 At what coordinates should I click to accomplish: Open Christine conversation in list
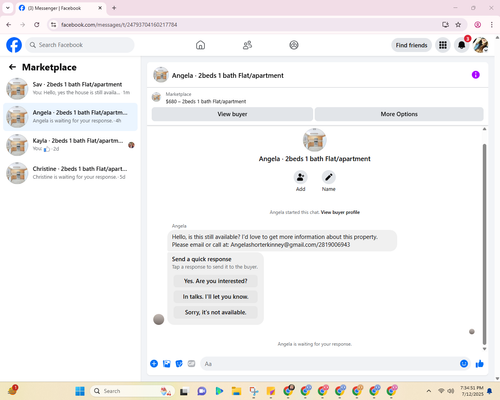coord(70,173)
